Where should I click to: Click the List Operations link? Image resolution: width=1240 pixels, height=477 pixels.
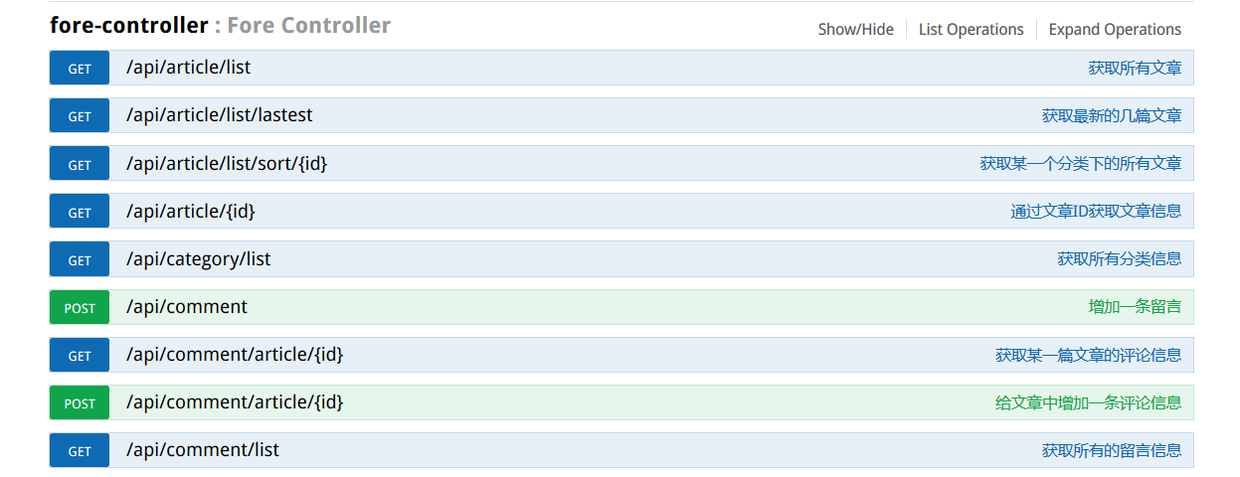coord(971,29)
